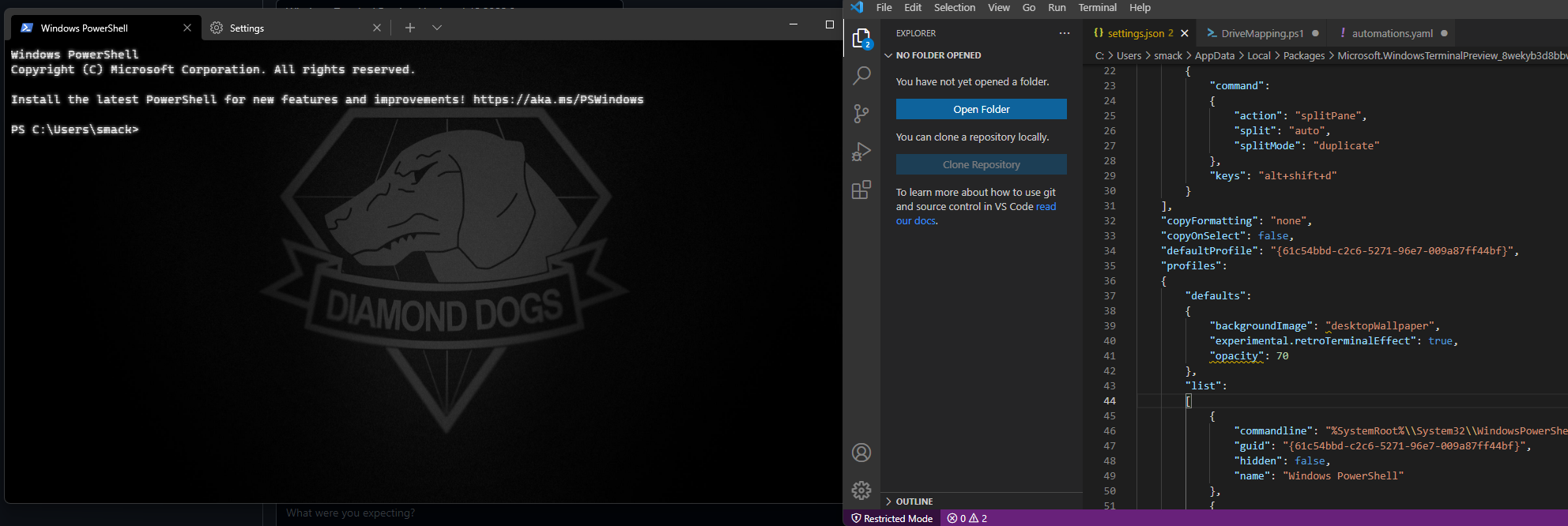Viewport: 1568px width, 526px height.
Task: Click the aka.ms/PSWindows URL in terminal
Action: [558, 100]
